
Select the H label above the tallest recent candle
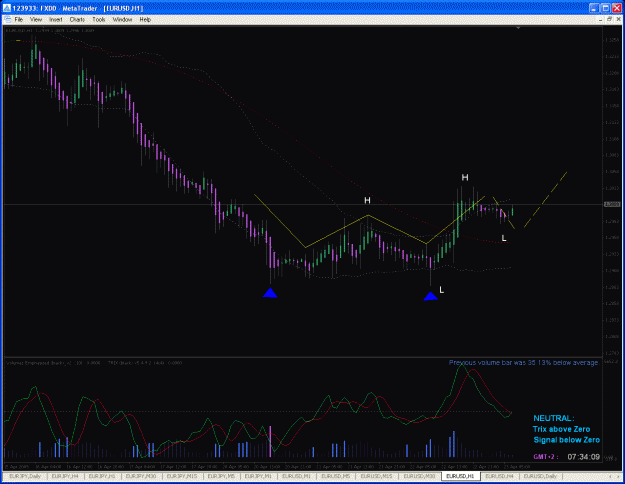pos(465,177)
